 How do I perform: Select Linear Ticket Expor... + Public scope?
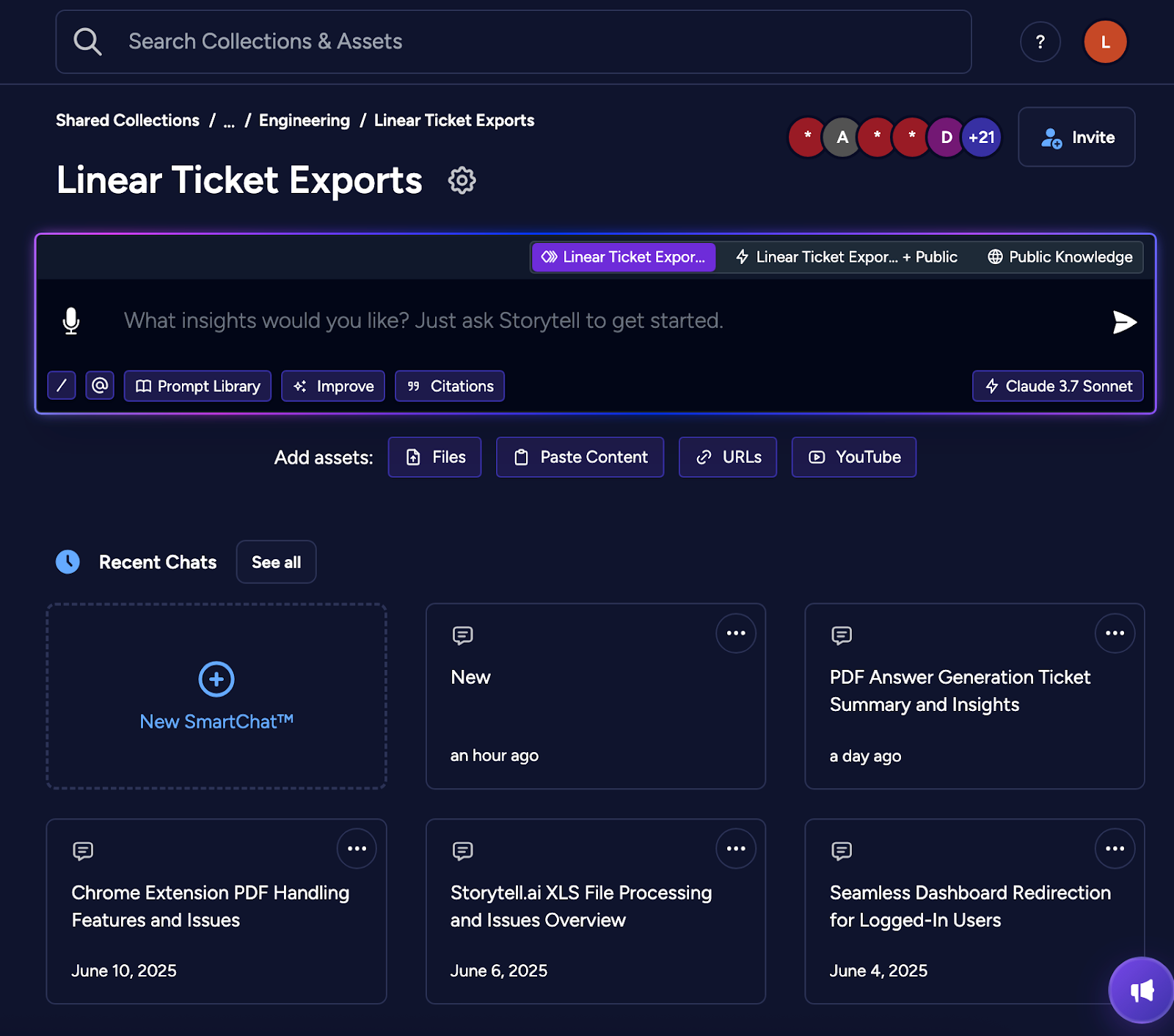click(x=847, y=257)
